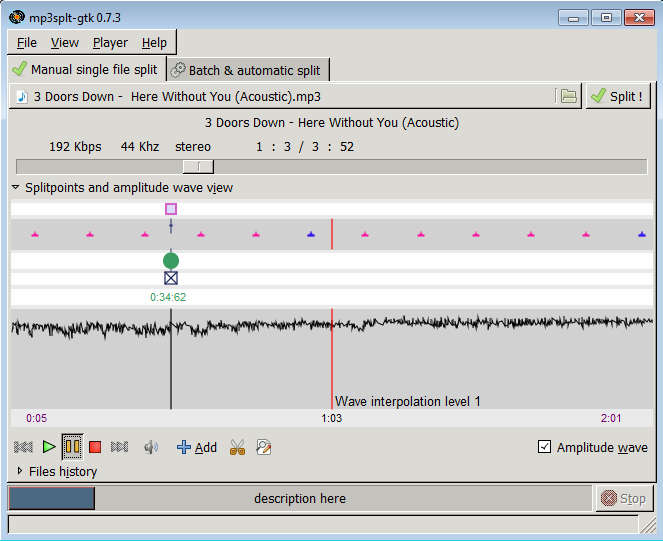663x541 pixels.
Task: Click the volume speaker icon
Action: point(151,447)
